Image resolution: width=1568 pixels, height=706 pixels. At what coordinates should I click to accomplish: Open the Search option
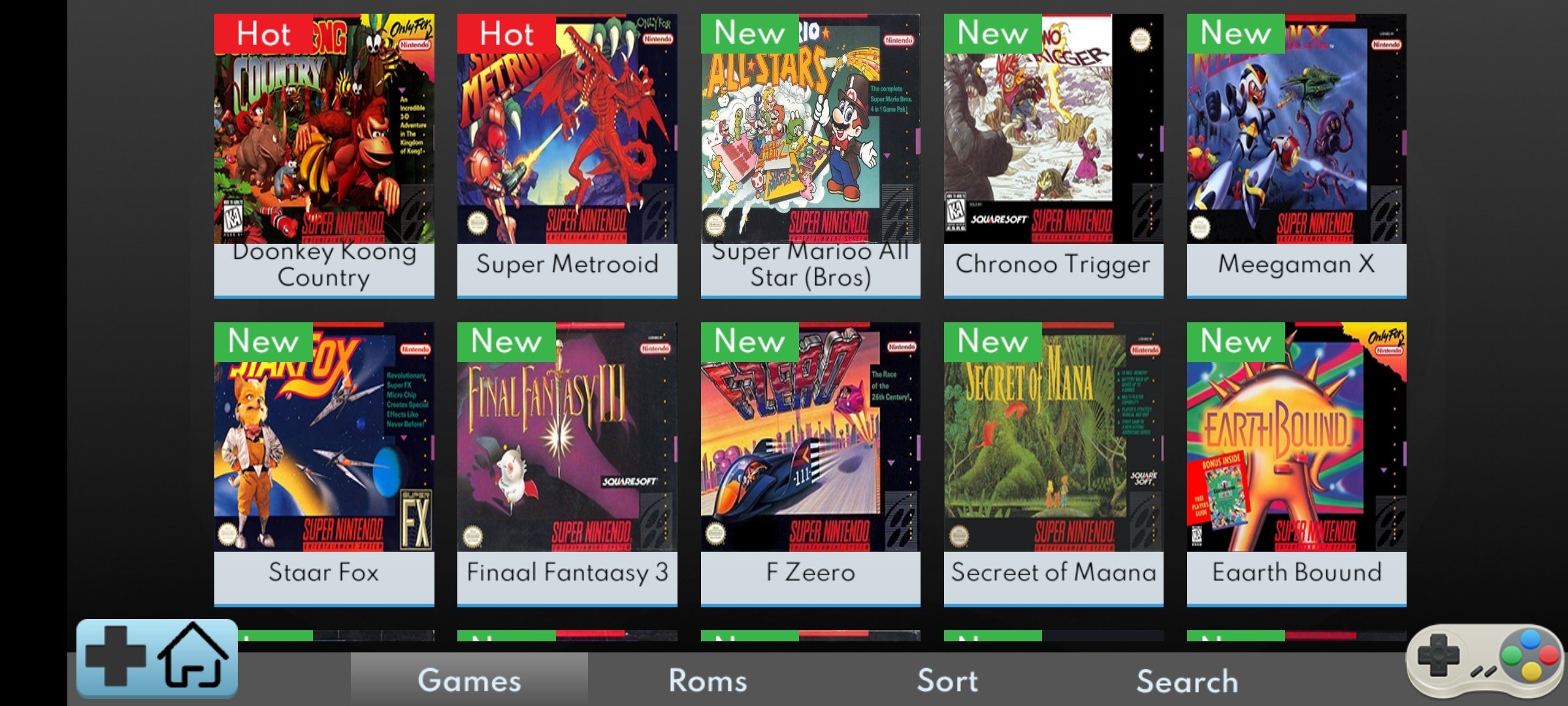point(1187,680)
